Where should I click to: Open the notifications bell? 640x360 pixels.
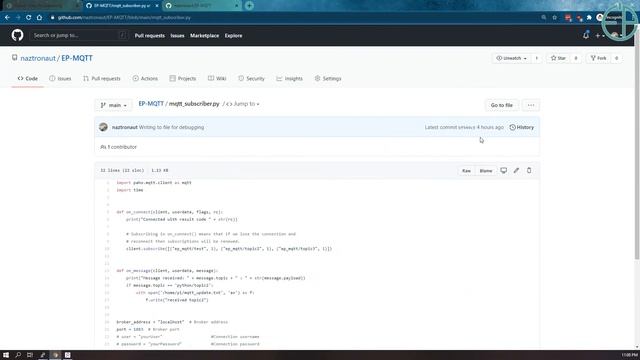(x=586, y=36)
